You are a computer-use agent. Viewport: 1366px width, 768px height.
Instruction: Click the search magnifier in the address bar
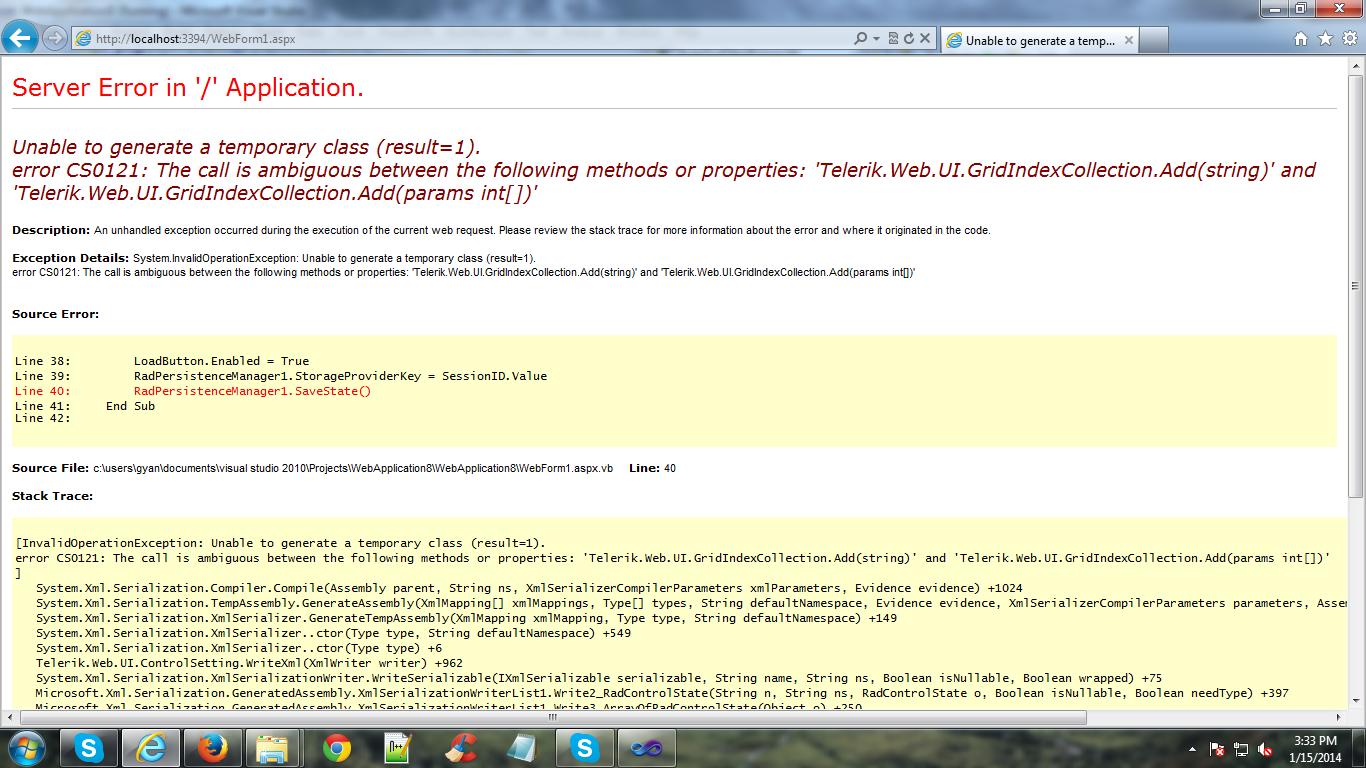pyautogui.click(x=860, y=39)
